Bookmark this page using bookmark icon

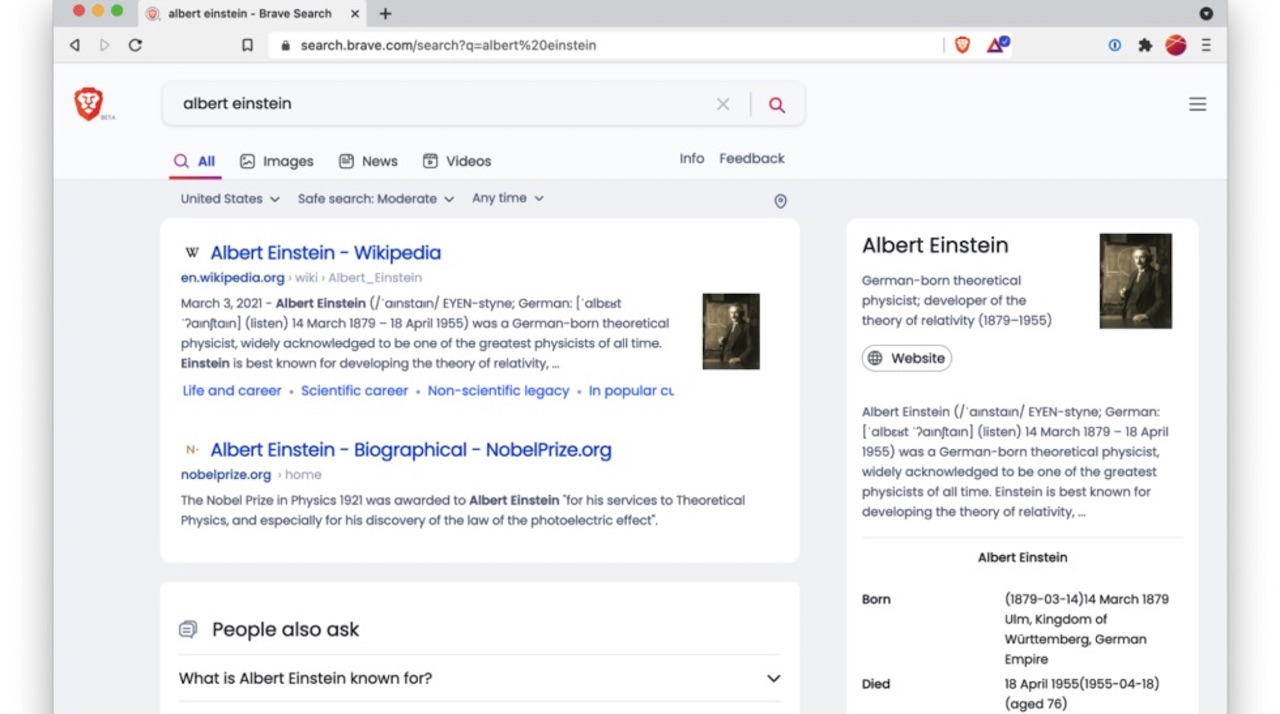tap(247, 45)
